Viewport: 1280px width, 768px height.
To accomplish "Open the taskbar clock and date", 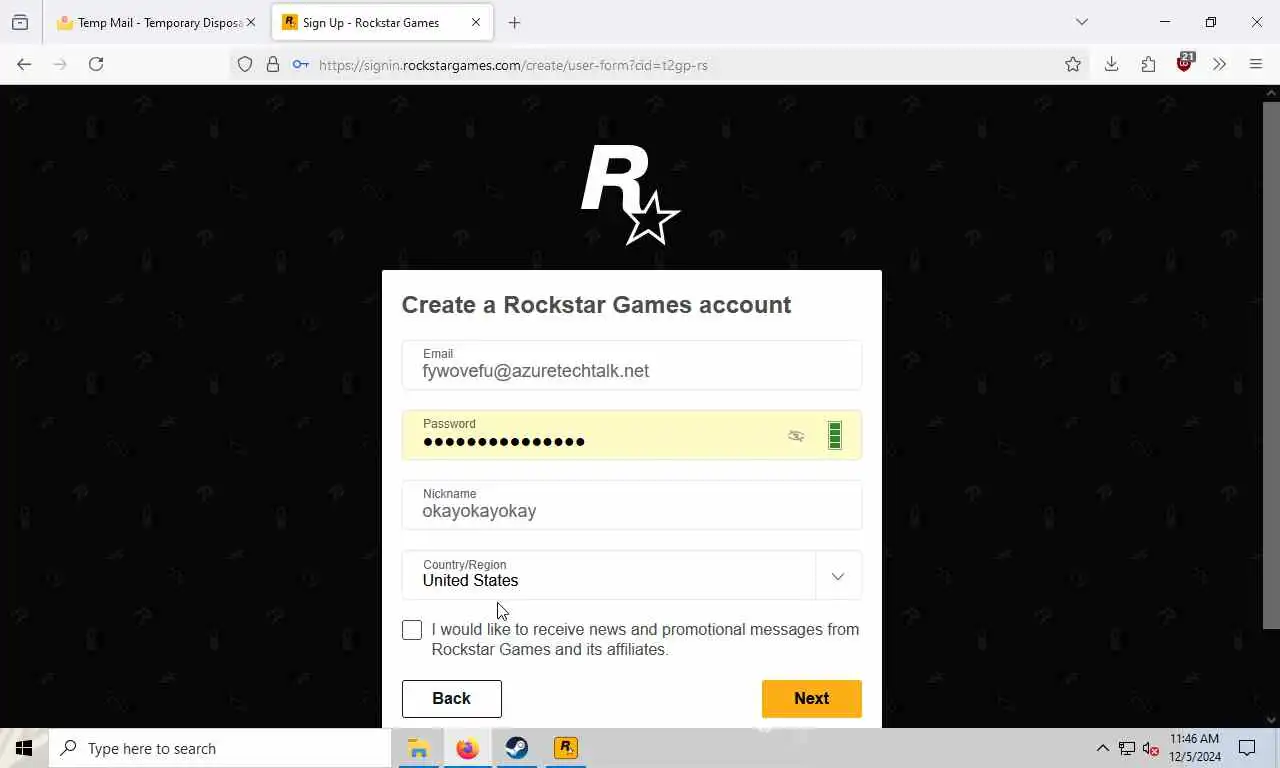I will [1194, 748].
